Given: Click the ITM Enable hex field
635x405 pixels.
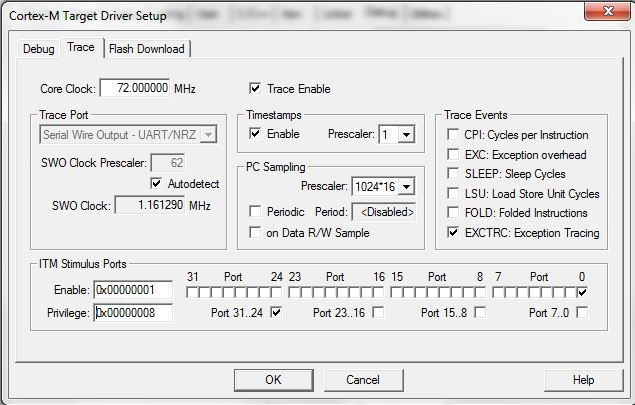Looking at the screenshot, I should [x=133, y=290].
